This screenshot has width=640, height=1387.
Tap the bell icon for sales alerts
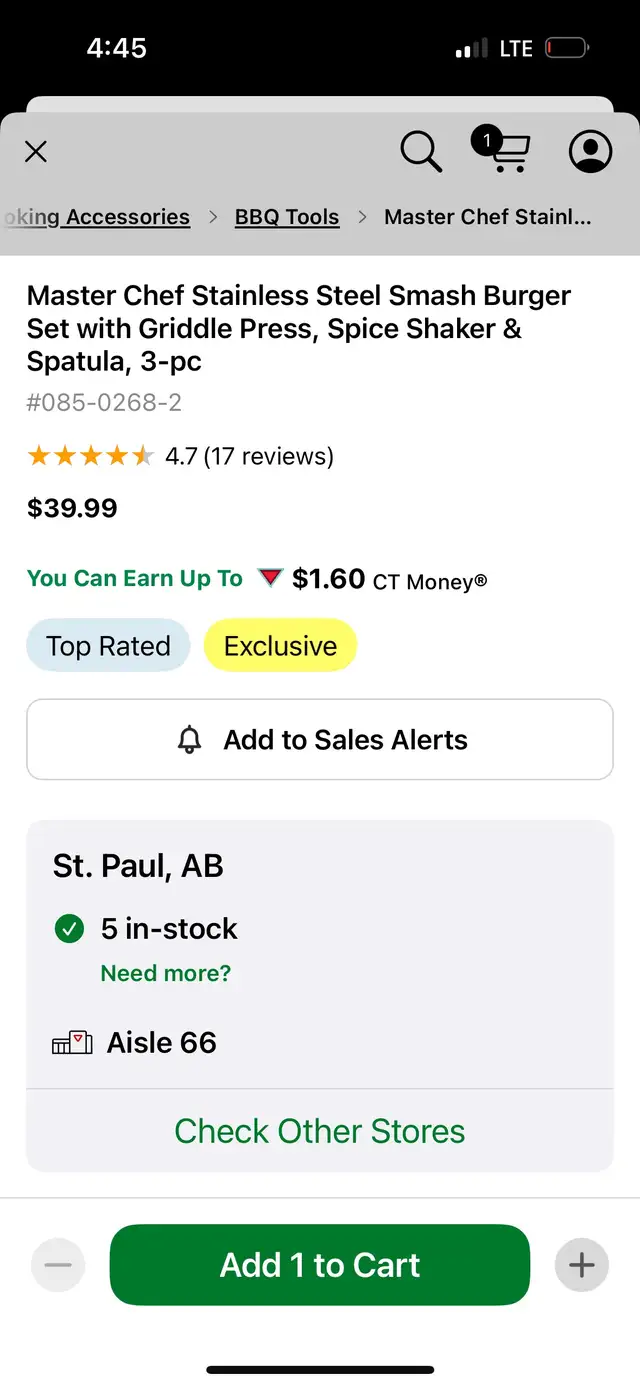click(189, 740)
